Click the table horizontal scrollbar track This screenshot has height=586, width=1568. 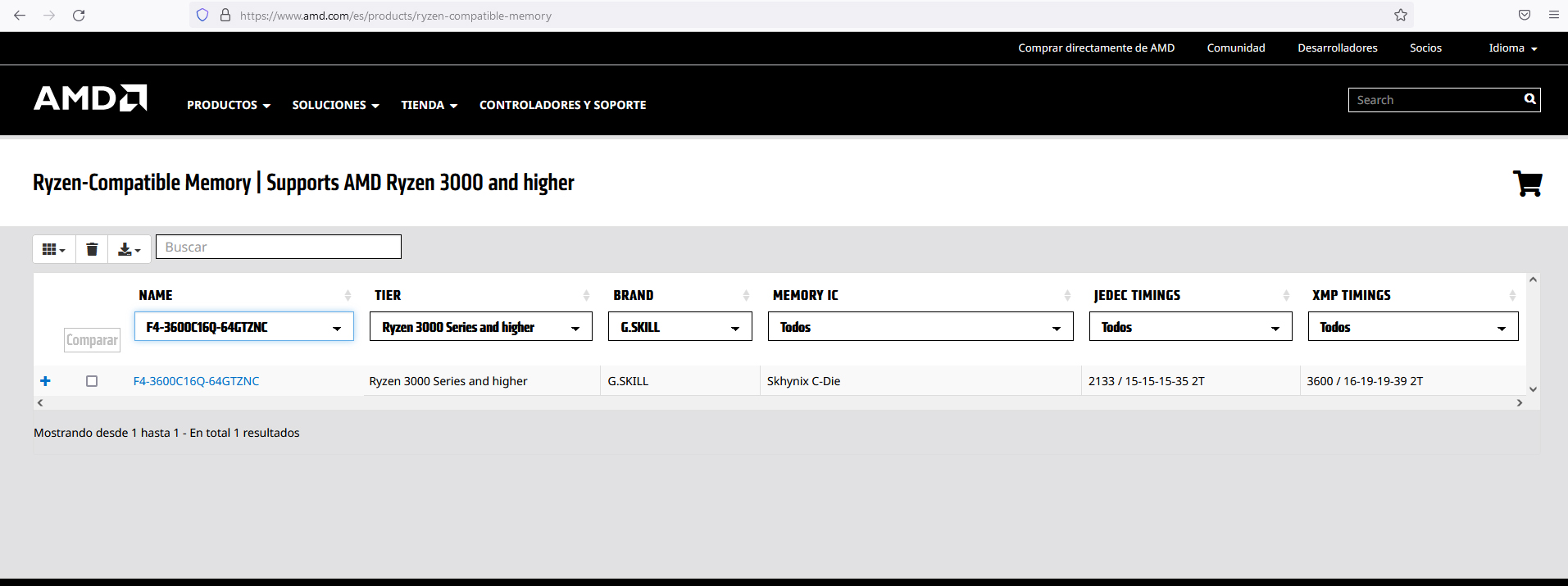click(779, 402)
